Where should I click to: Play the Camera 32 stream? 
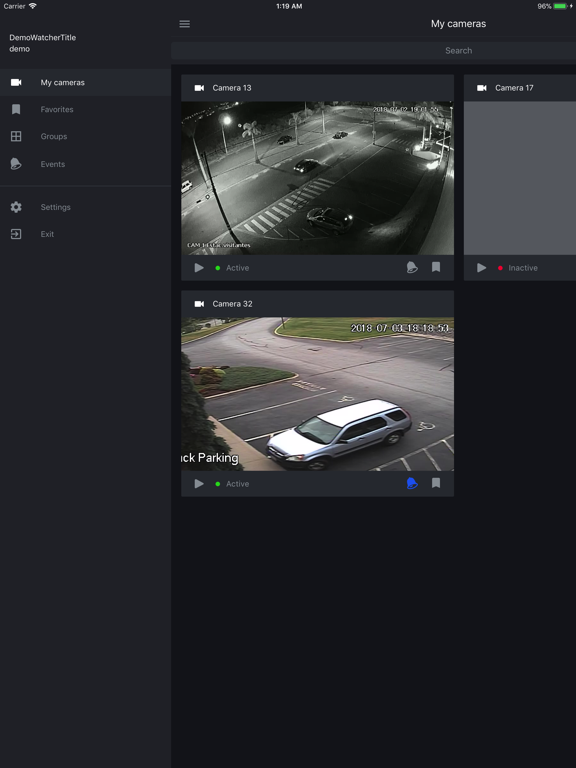(x=199, y=484)
